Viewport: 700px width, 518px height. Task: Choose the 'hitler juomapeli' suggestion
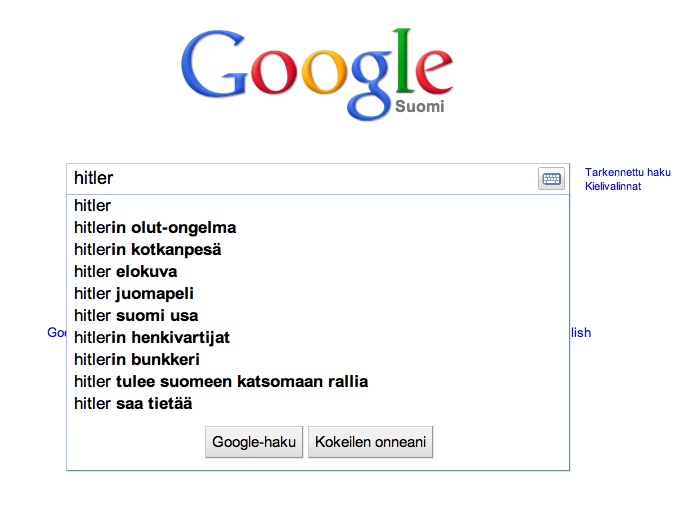coord(134,294)
